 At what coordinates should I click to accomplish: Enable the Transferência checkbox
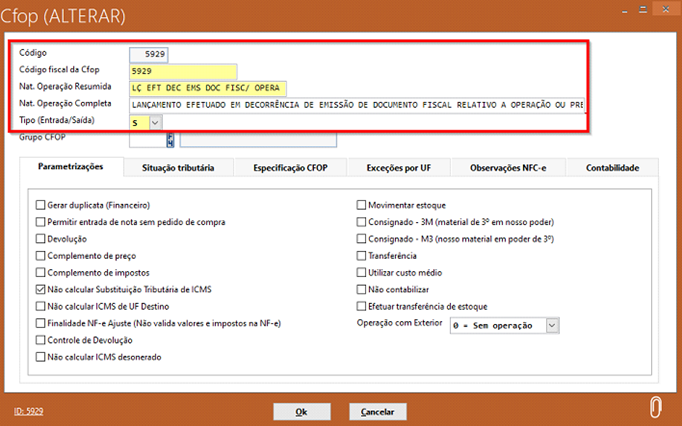coord(362,255)
